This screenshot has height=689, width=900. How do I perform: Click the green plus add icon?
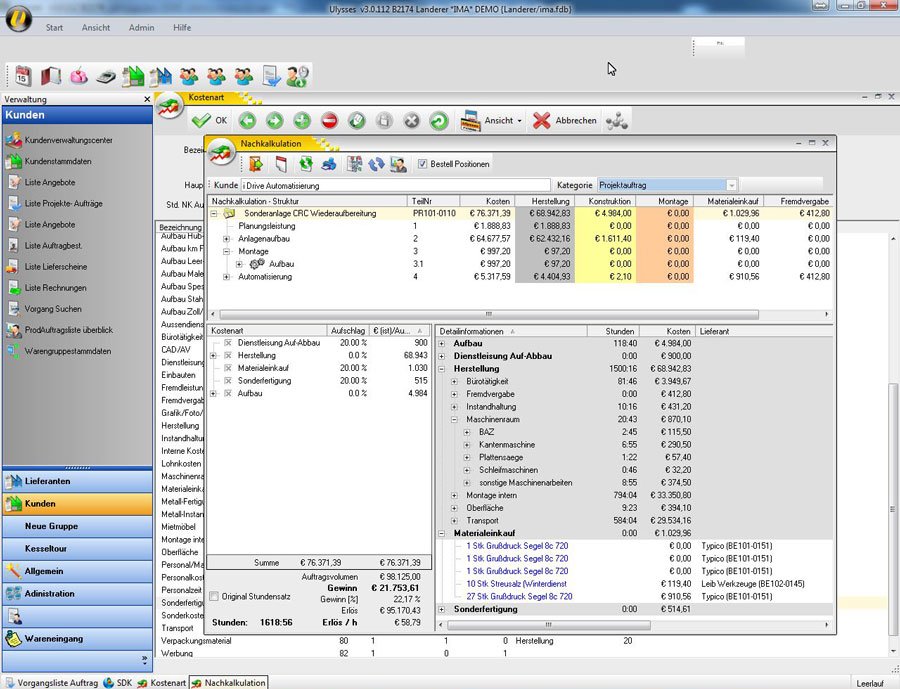[302, 121]
